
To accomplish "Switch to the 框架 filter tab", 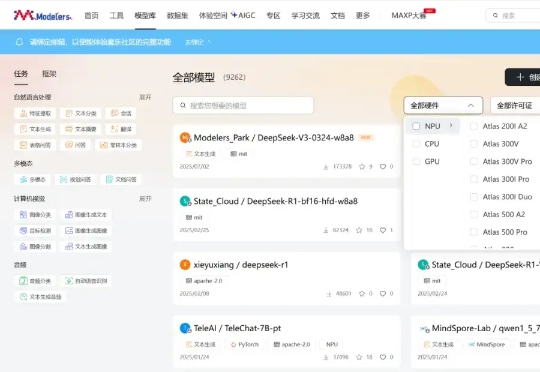I will click(49, 74).
